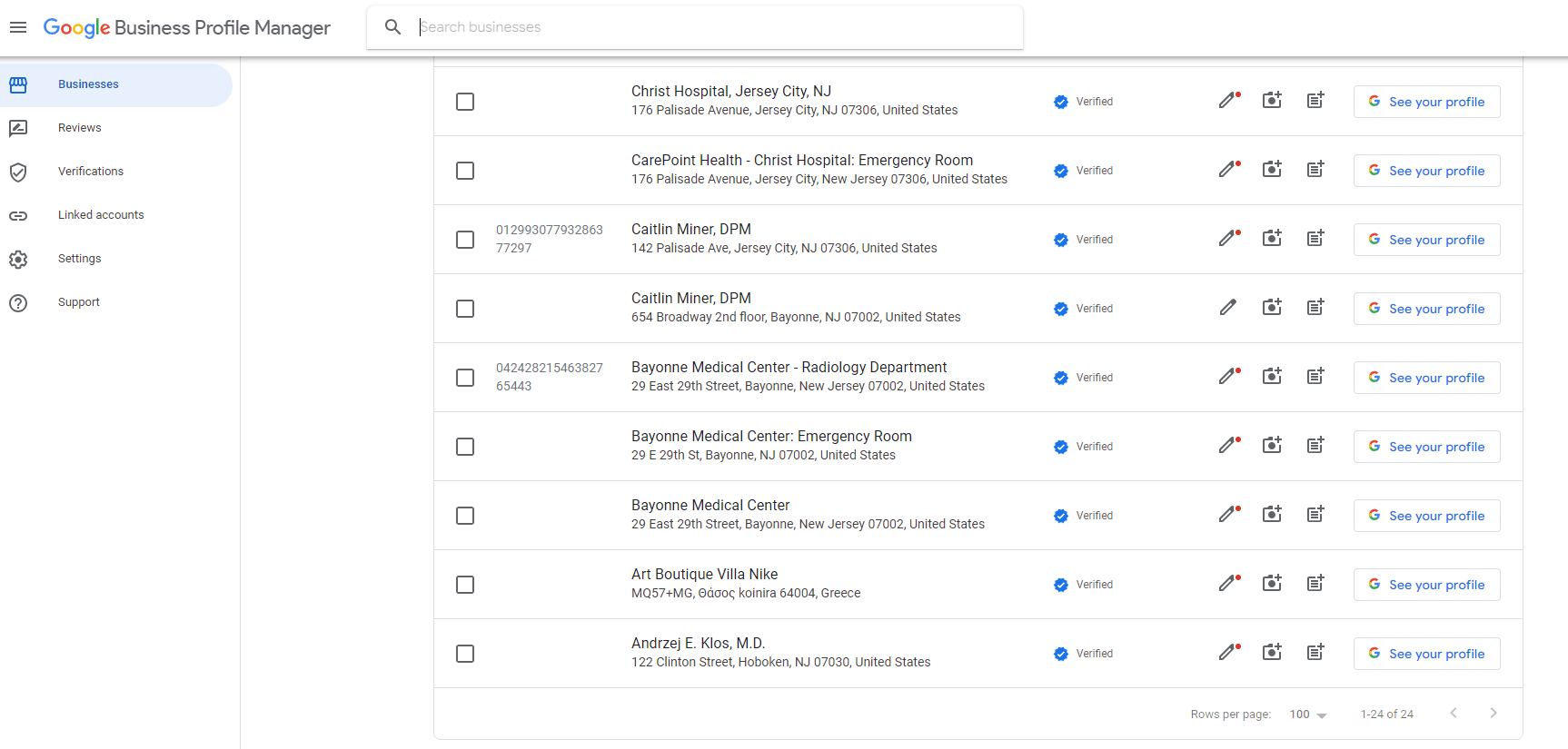This screenshot has width=1568, height=749.
Task: See your profile for Christ Hospital, Jersey City
Action: 1426,102
